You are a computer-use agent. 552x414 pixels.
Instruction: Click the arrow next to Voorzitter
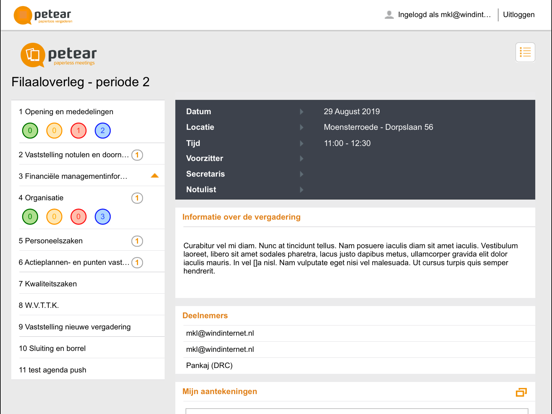pos(301,158)
